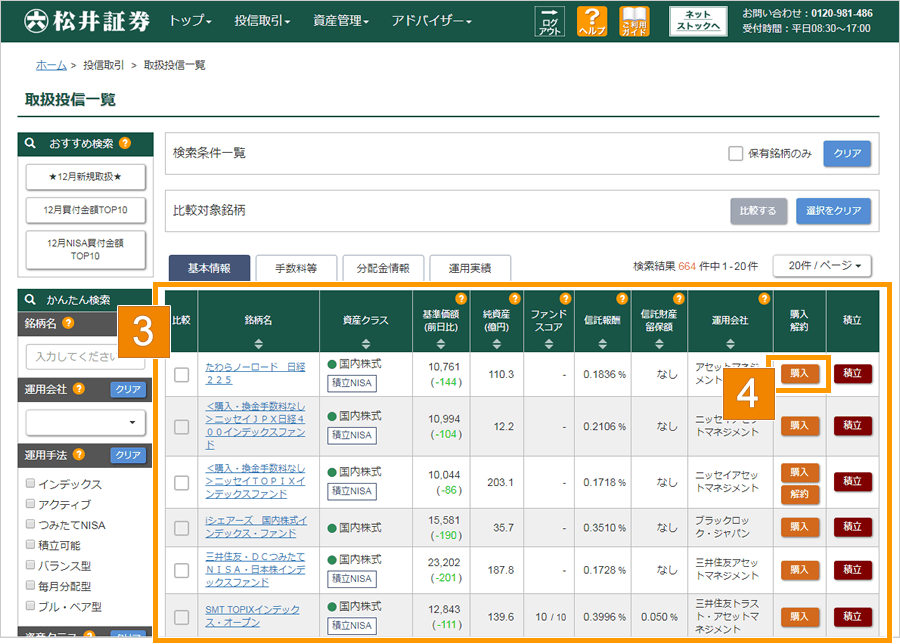Enable the 保有銘柄のみ checkbox
The image size is (900, 644).
pos(736,154)
